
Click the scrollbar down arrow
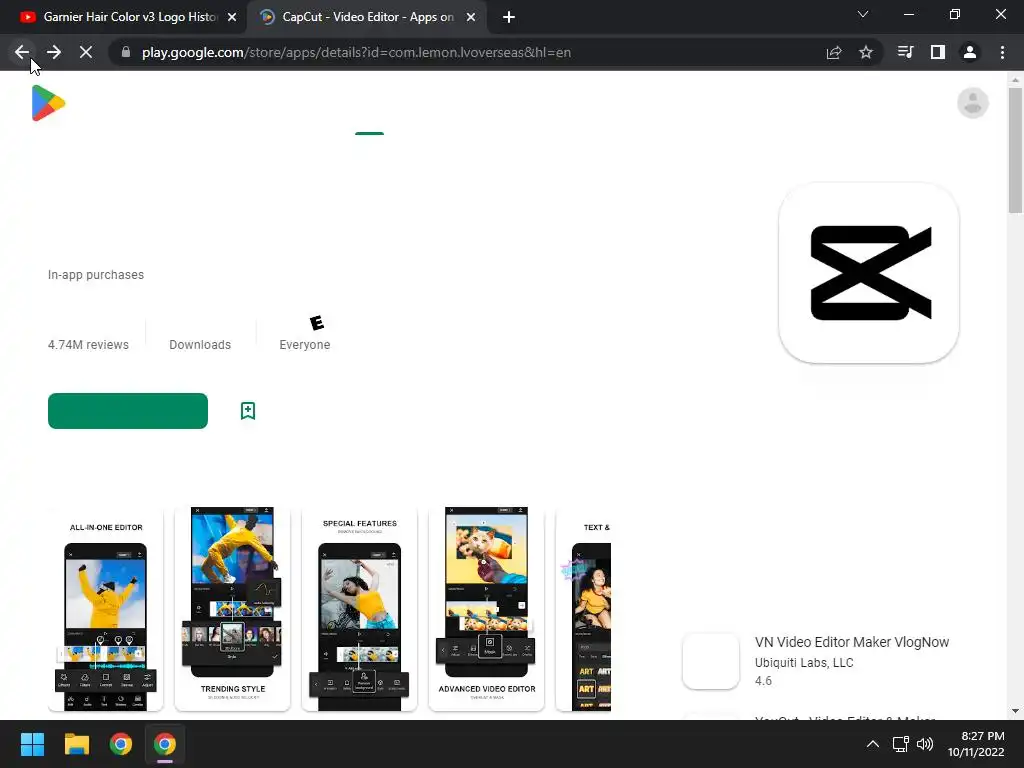click(1015, 711)
